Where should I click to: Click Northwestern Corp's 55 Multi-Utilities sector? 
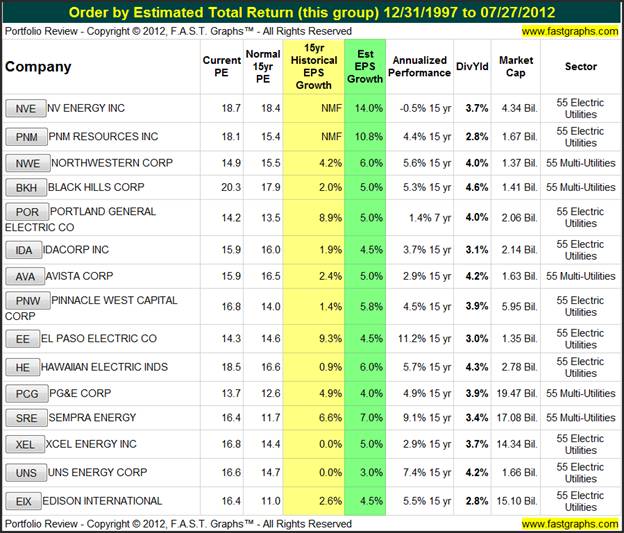[581, 163]
